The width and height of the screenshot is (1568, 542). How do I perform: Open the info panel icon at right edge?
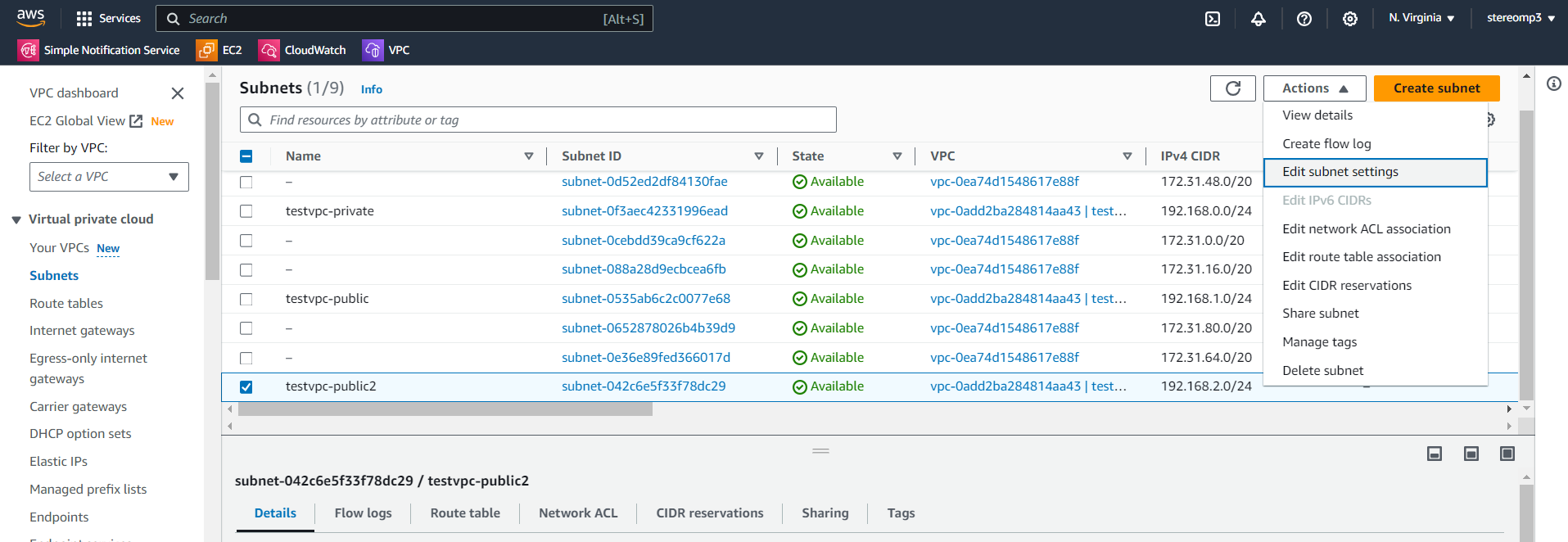[1554, 84]
